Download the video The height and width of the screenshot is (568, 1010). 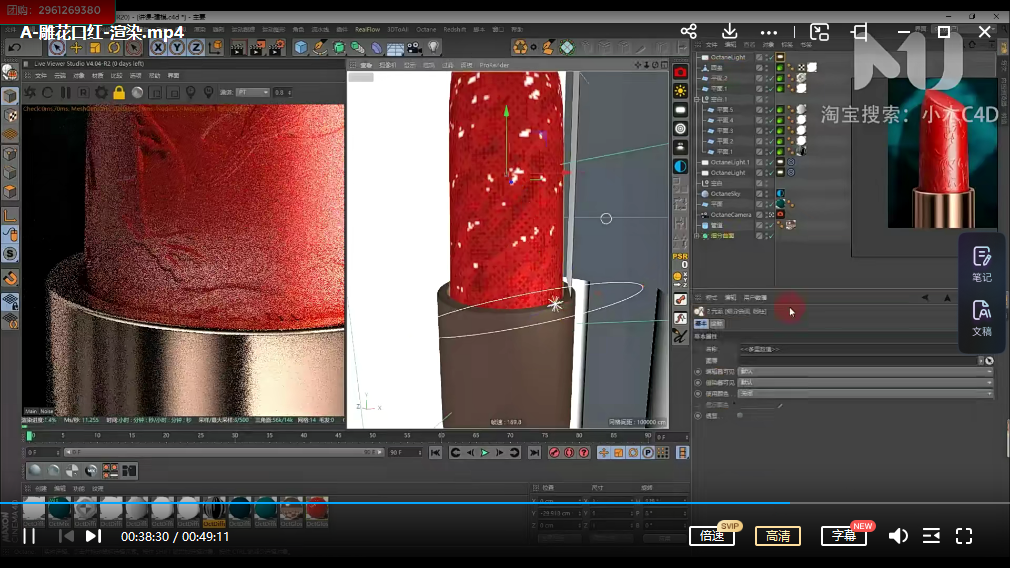click(x=729, y=32)
